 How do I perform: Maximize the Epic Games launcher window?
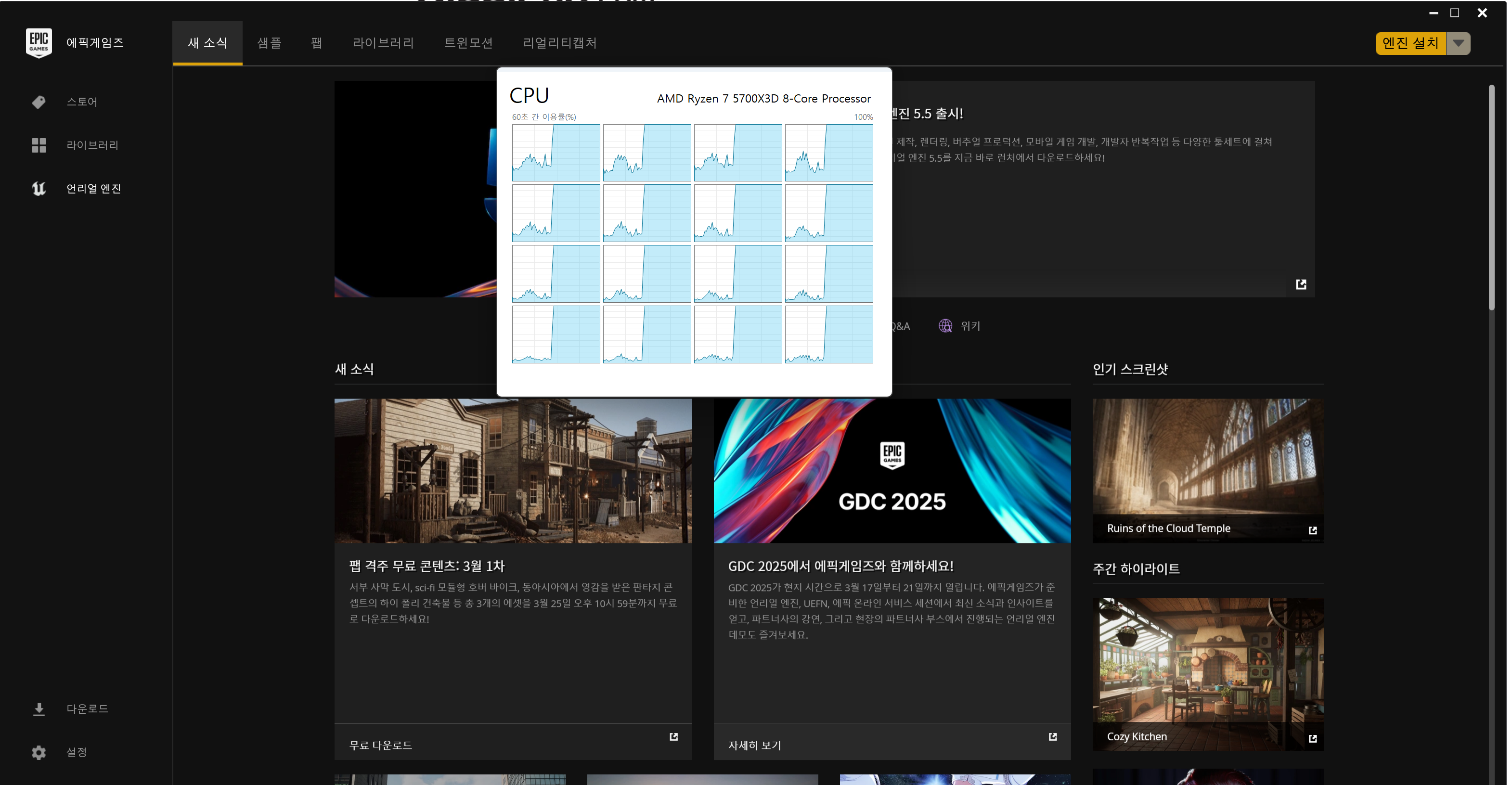[x=1455, y=13]
